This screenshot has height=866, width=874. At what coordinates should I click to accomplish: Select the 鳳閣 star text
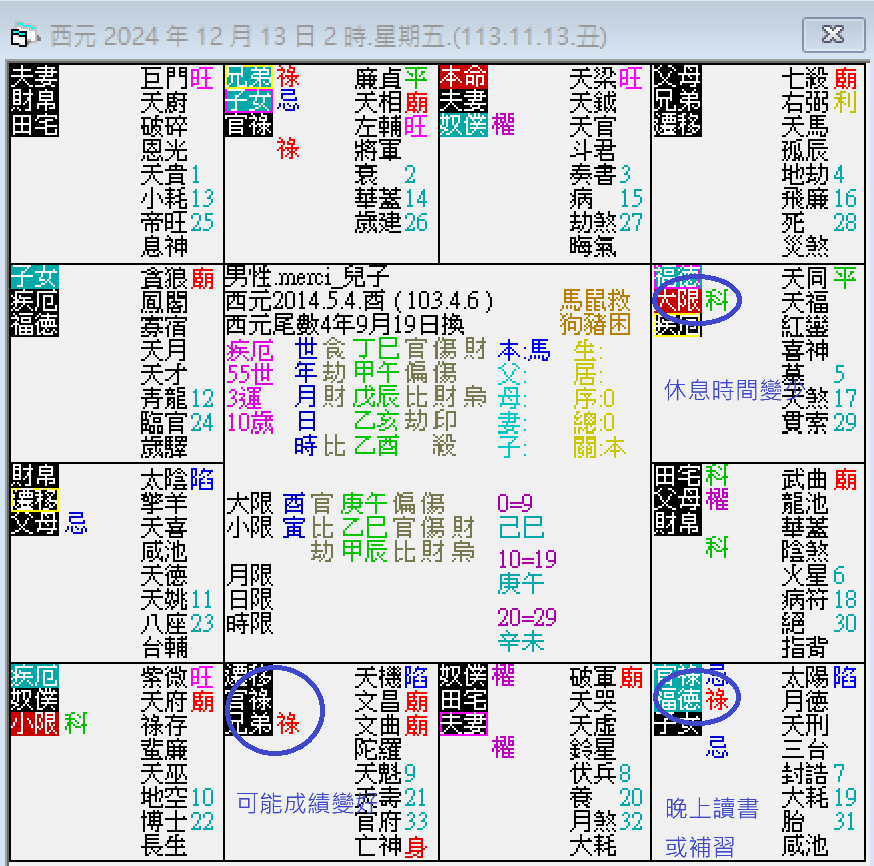(x=164, y=302)
